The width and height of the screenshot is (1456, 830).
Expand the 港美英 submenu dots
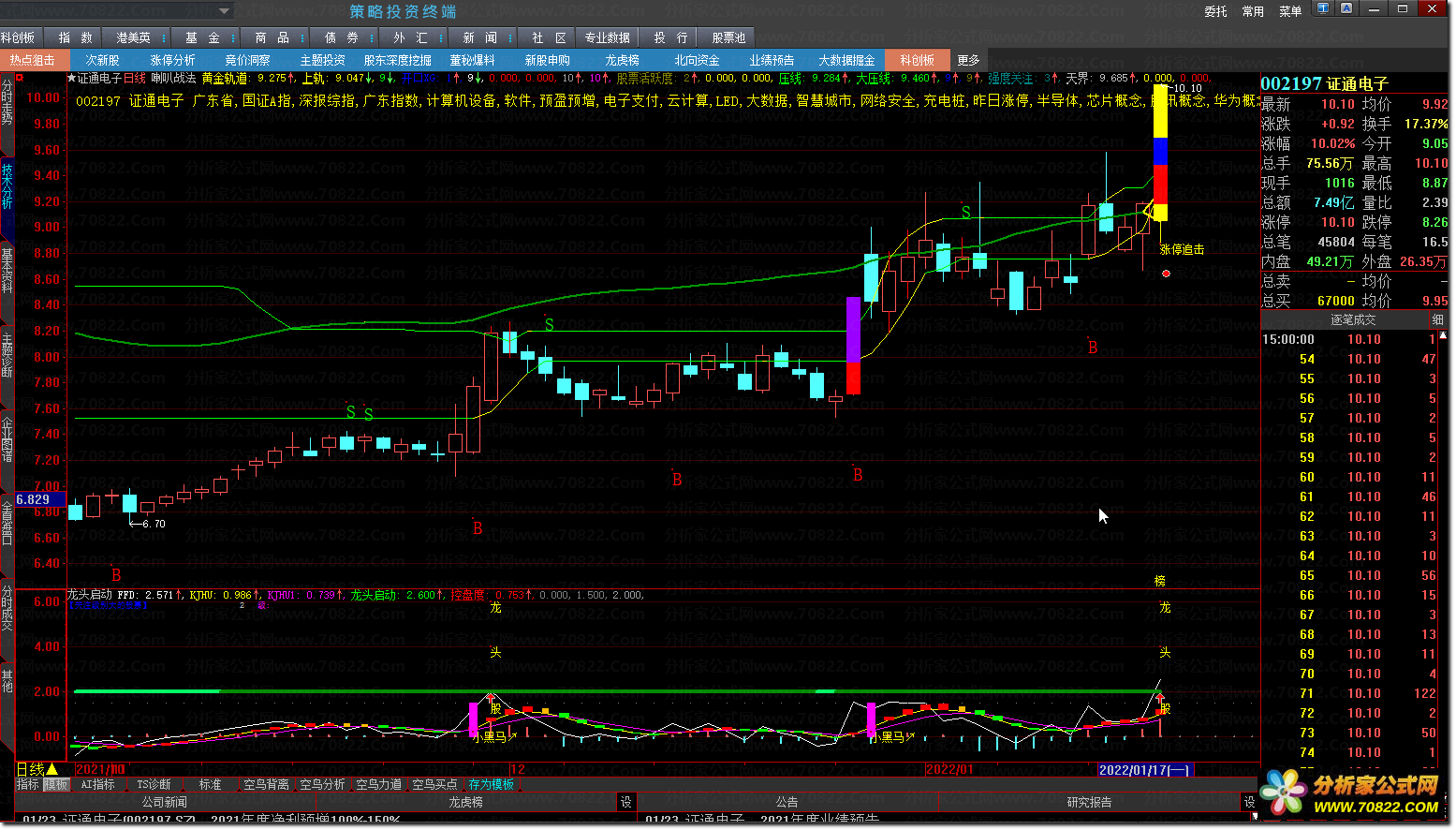tap(163, 37)
